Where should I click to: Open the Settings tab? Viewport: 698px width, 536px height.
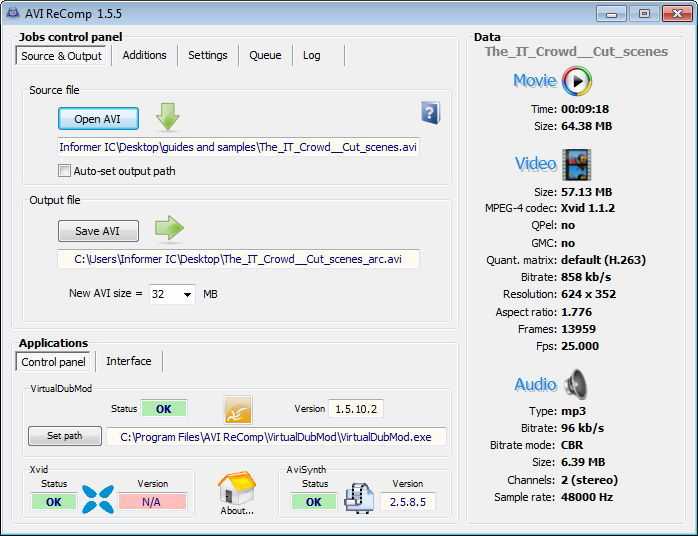click(x=207, y=56)
